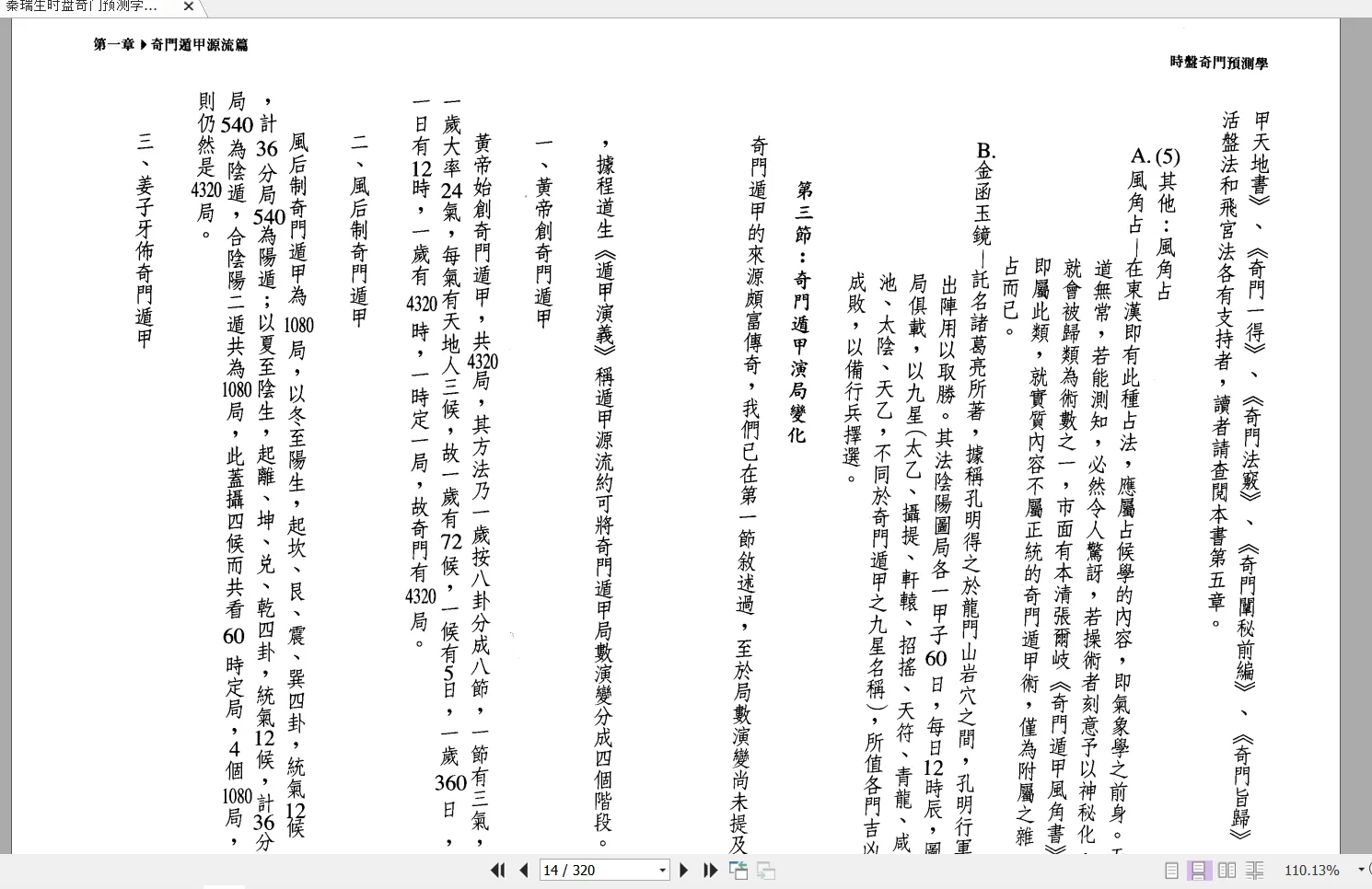Switch to single page layout

coord(1171,870)
